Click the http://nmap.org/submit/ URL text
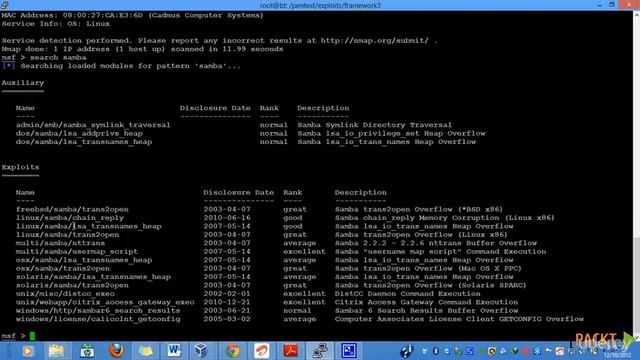This screenshot has height=360, width=640. 375,40
